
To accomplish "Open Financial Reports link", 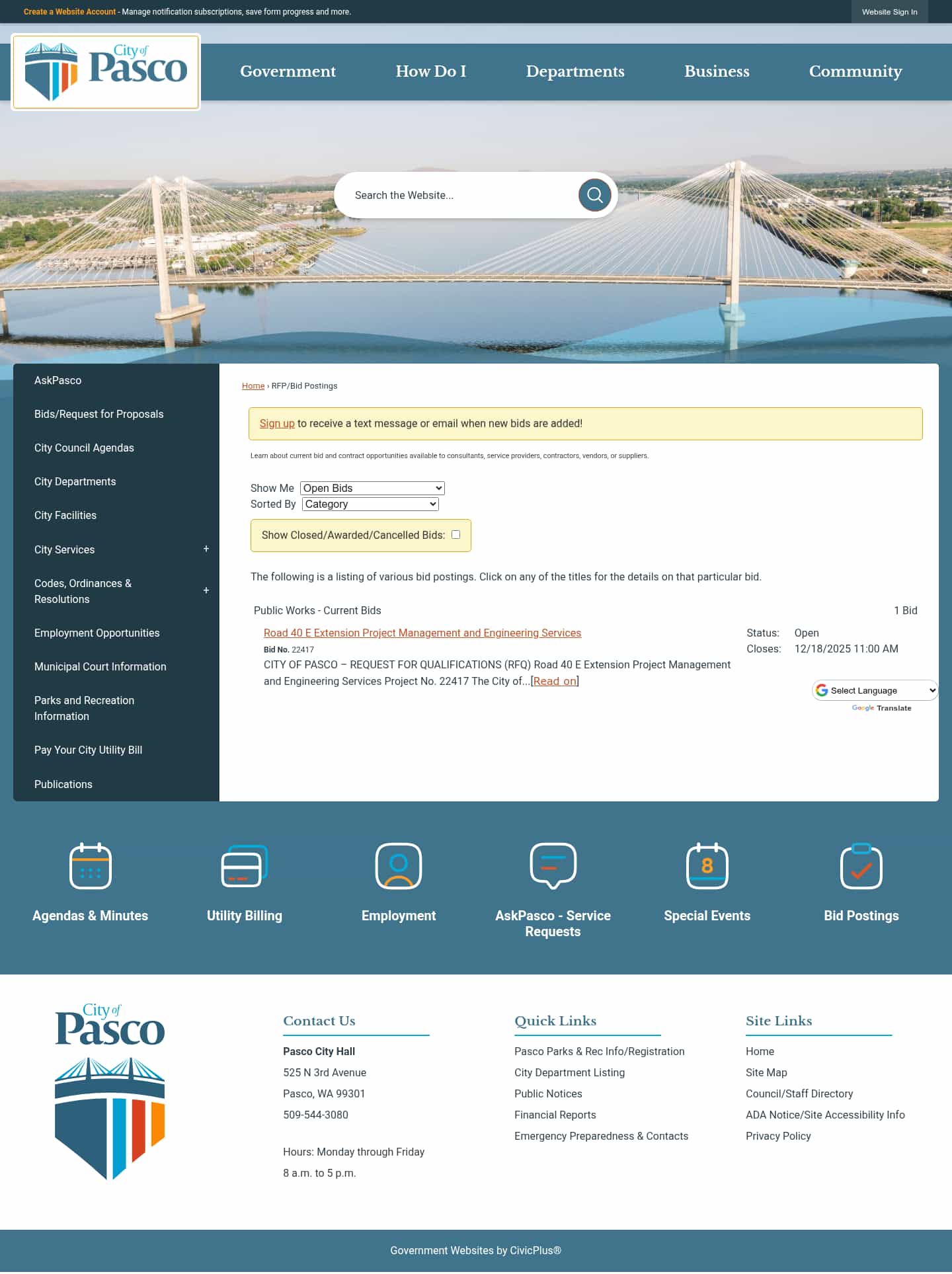I will point(555,1115).
